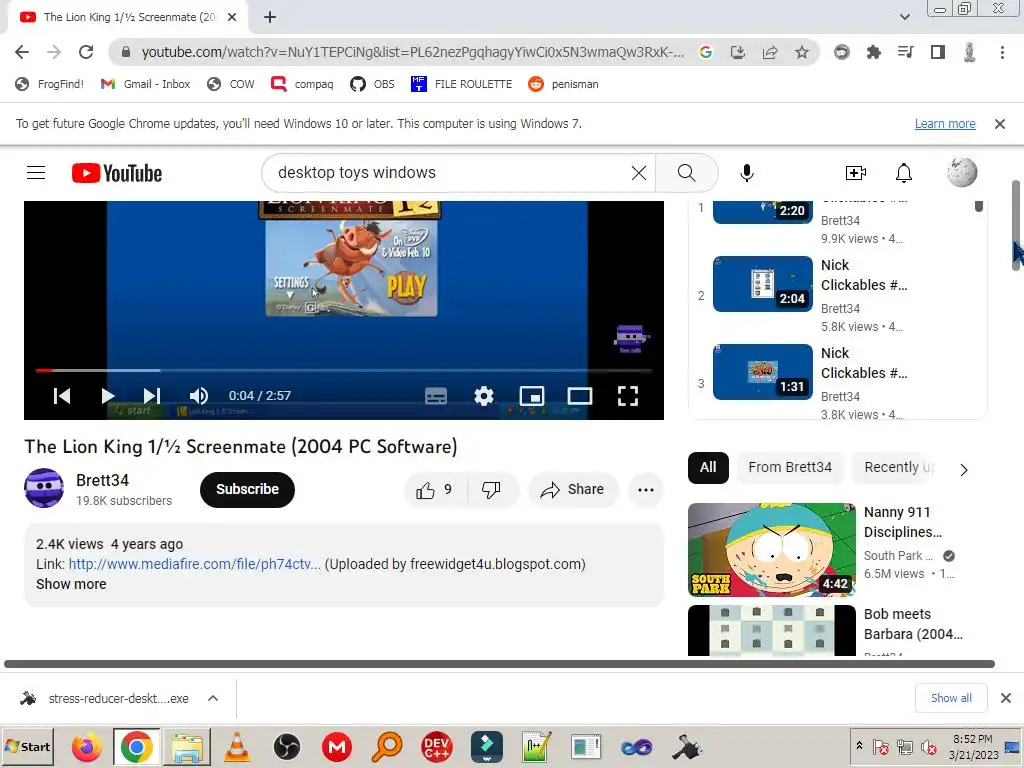Open Windows Start menu
Screen dimensions: 1024x768
27,746
